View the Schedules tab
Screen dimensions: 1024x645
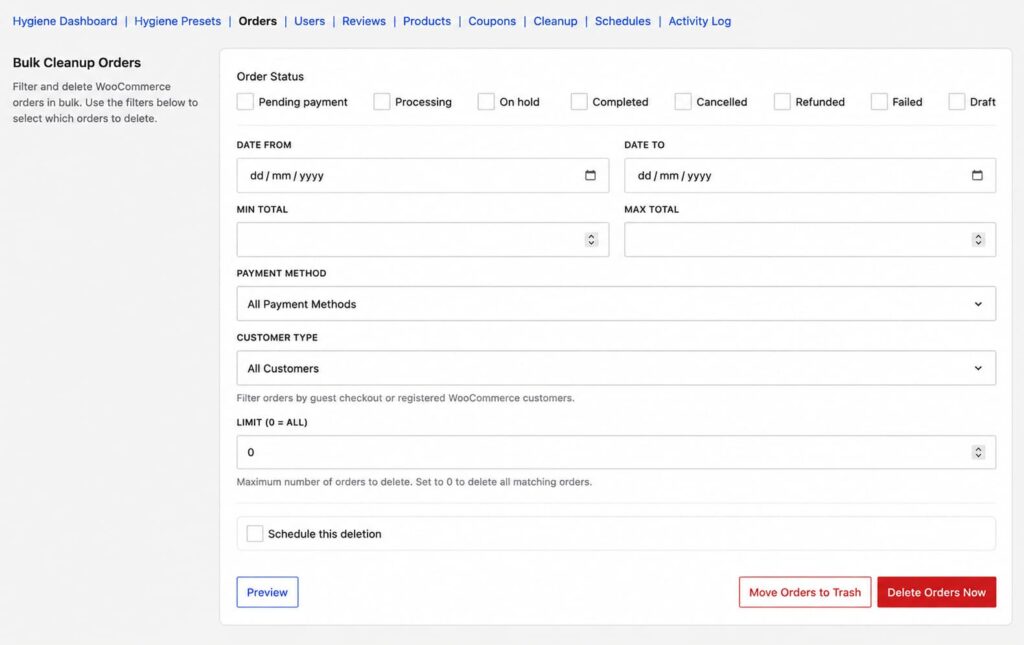pyautogui.click(x=622, y=21)
